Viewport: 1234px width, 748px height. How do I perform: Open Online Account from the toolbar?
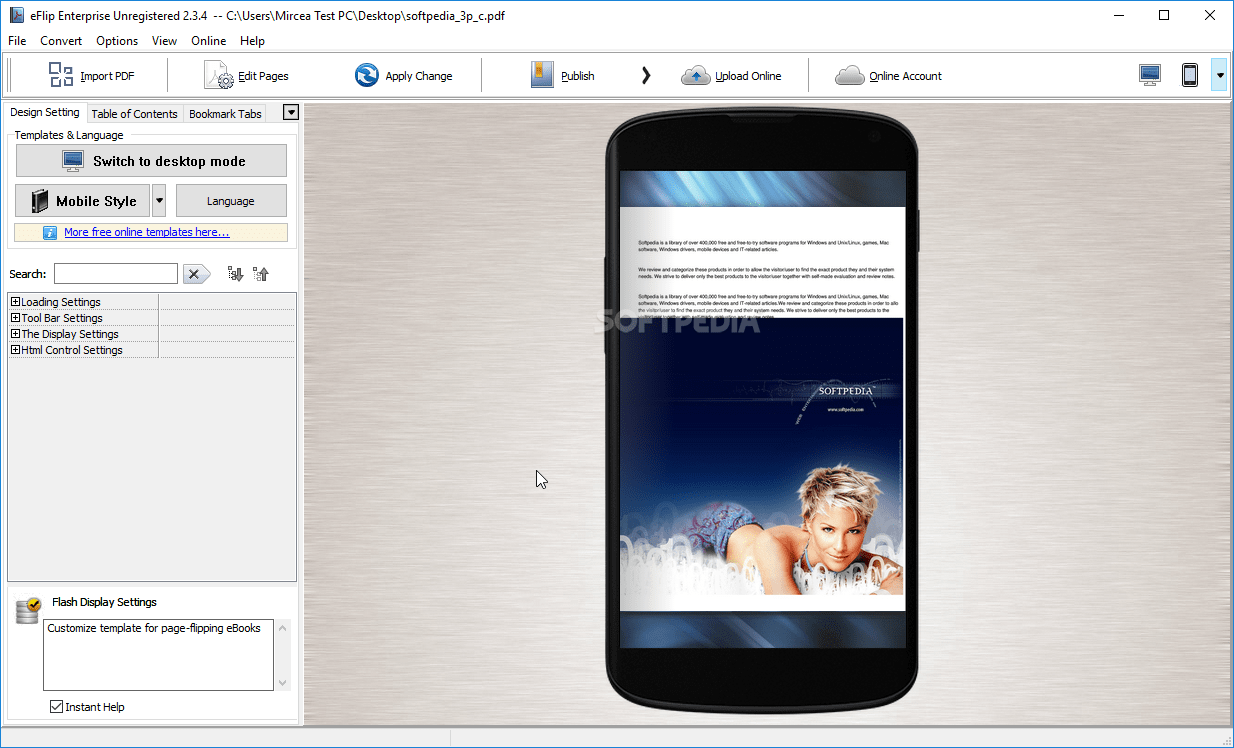[x=888, y=76]
